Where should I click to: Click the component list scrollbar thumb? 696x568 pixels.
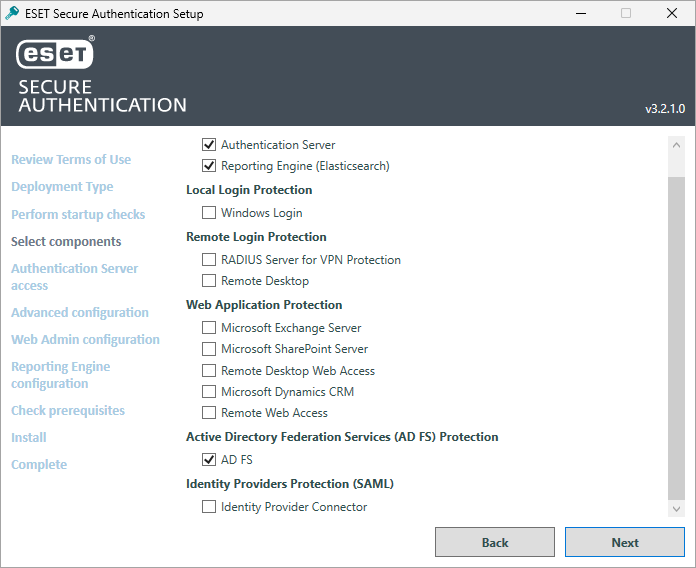676,338
